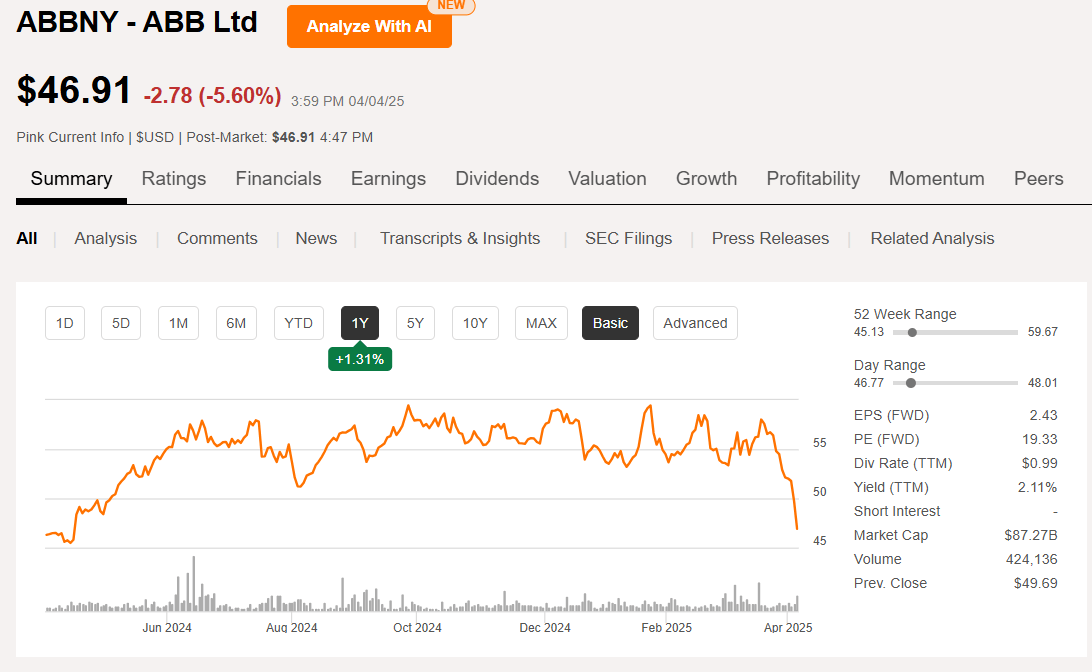
Task: Select the News filter
Action: [x=316, y=238]
